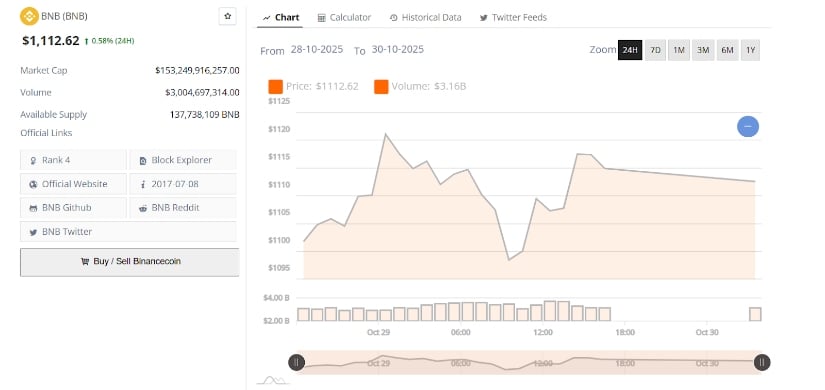Click the $2.00 B volume axis label
Viewport: 825px width, 390px height.
tap(277, 321)
